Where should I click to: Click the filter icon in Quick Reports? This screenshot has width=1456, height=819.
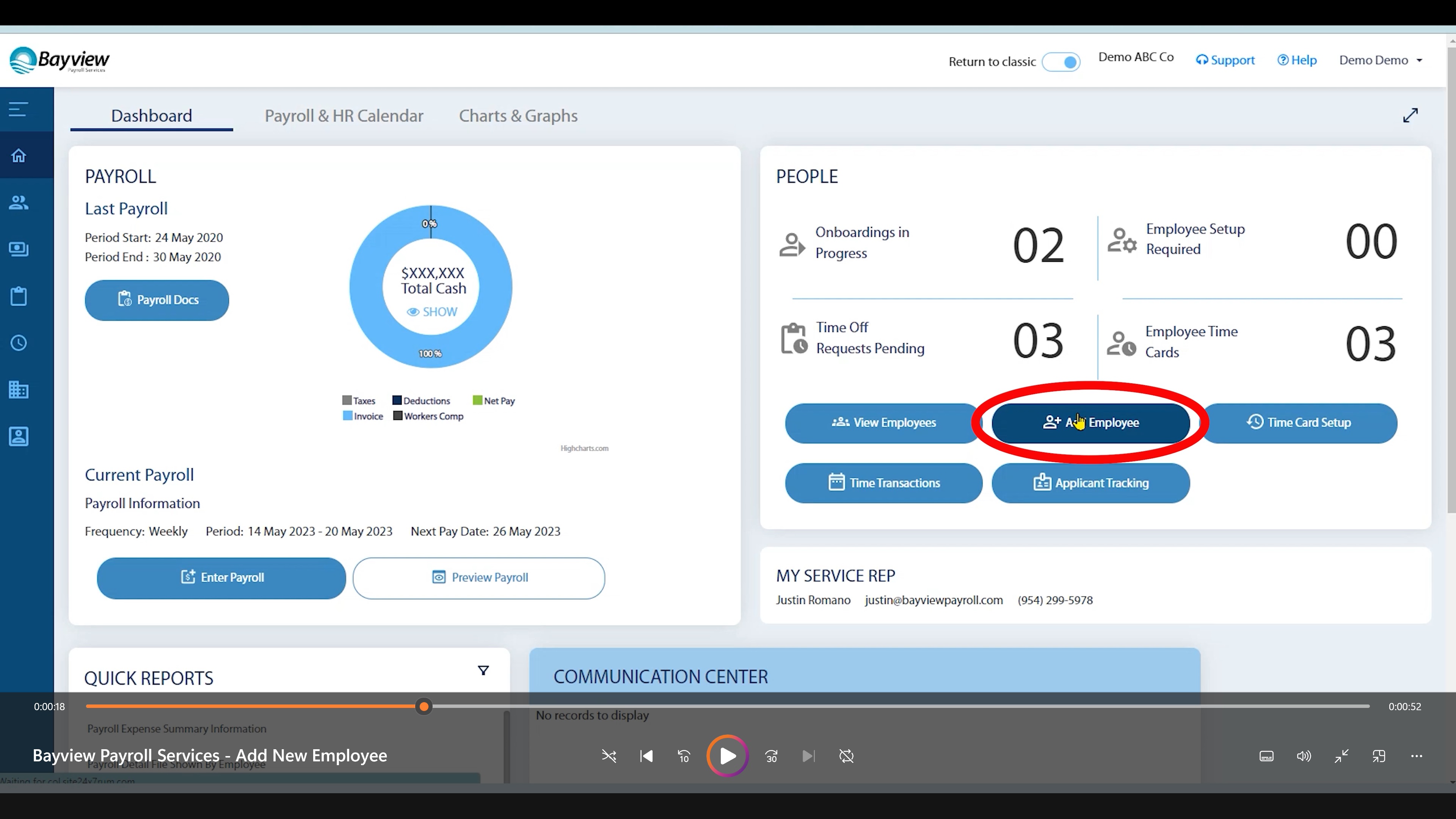click(483, 670)
